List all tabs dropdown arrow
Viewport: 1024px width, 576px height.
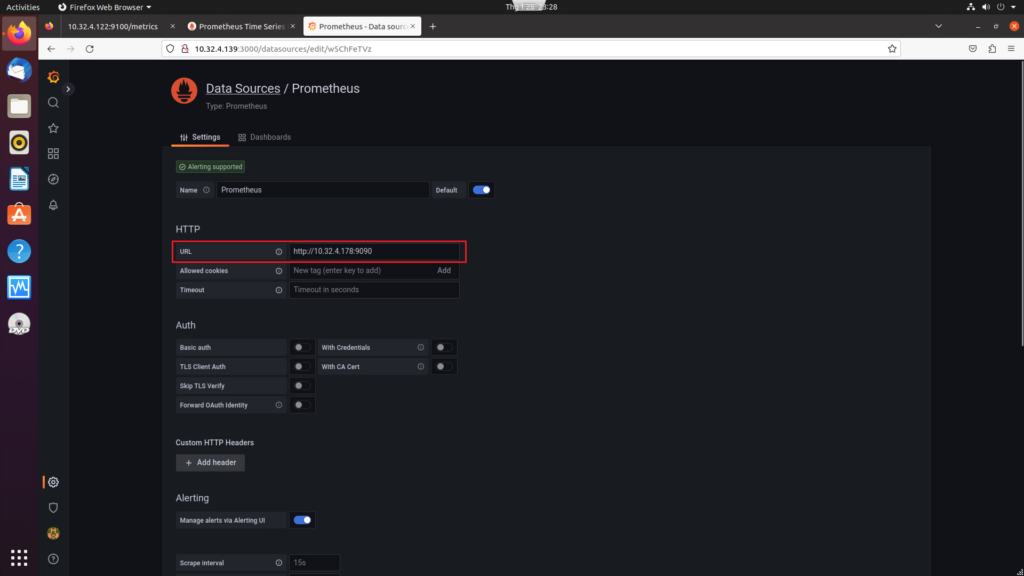[938, 27]
